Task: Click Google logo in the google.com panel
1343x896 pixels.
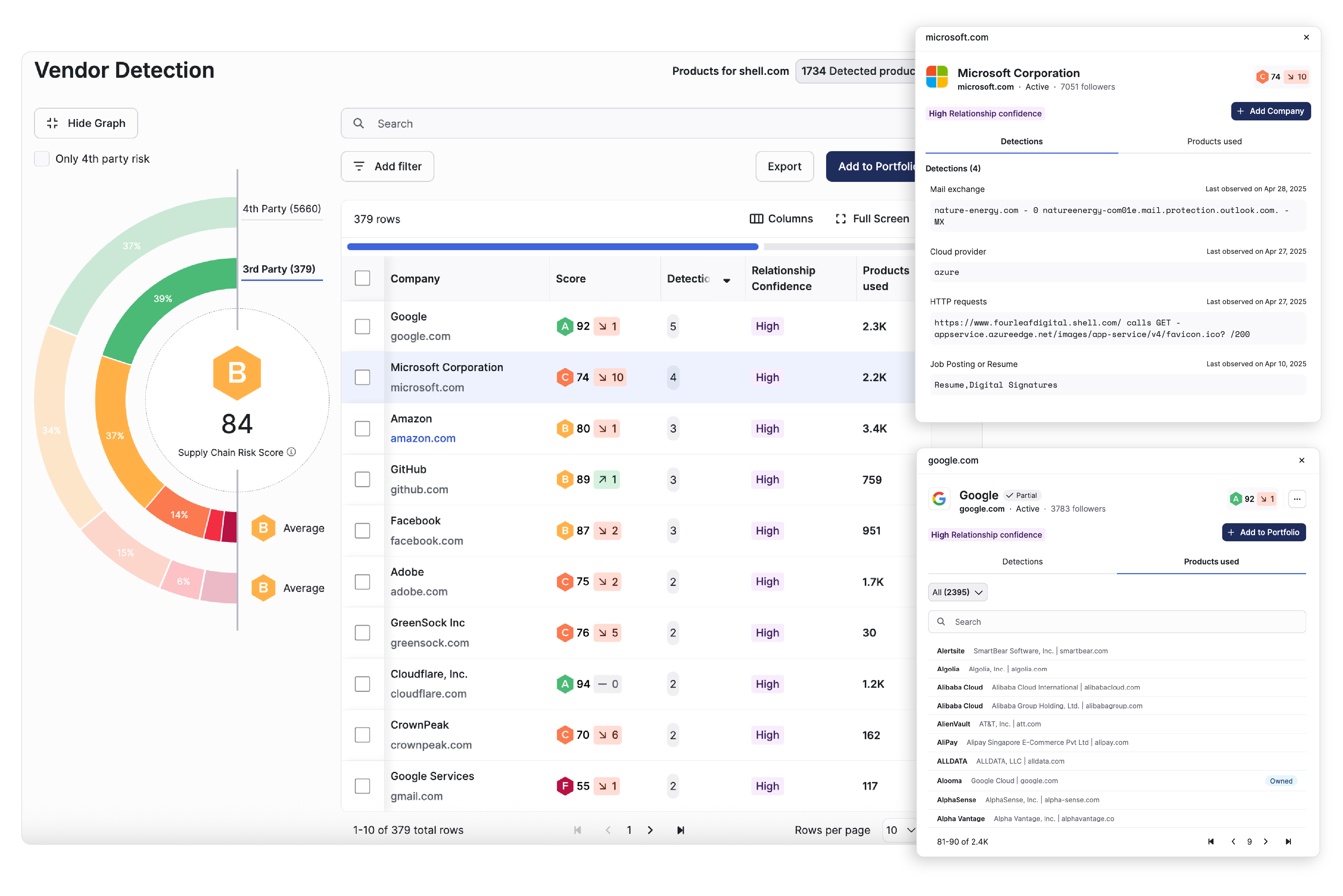Action: [939, 499]
